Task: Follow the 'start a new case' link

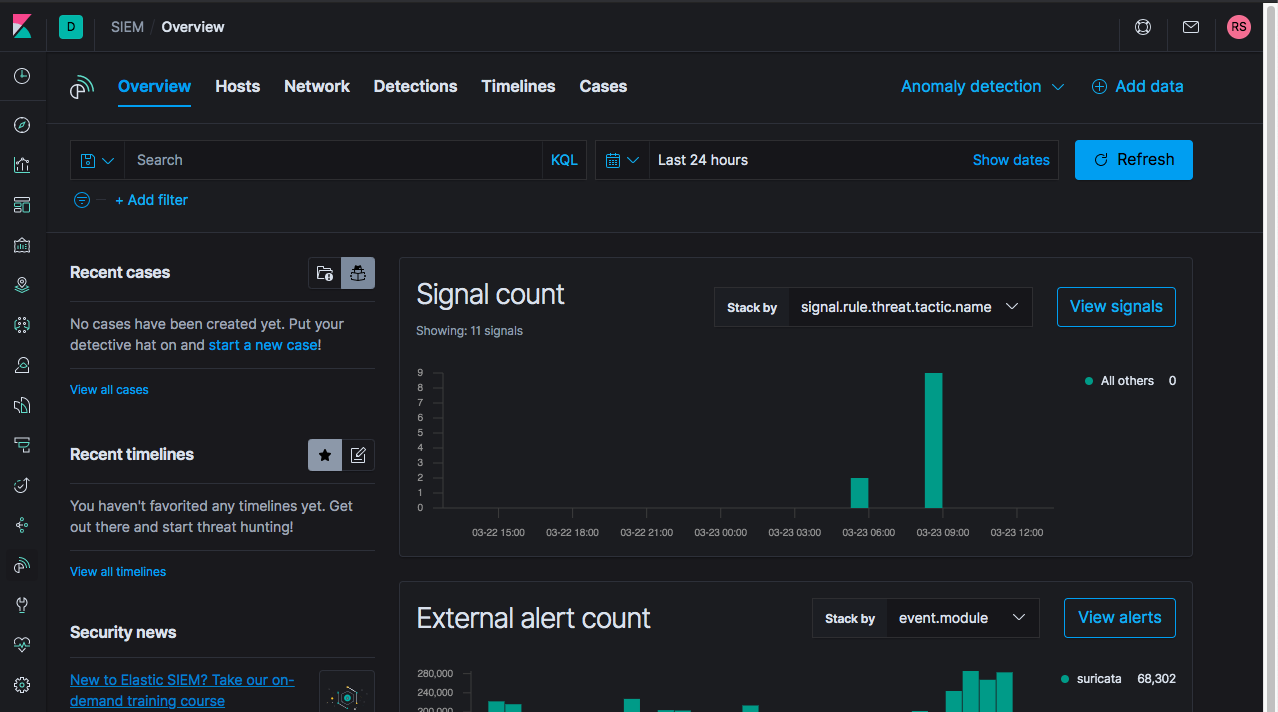Action: (x=263, y=345)
